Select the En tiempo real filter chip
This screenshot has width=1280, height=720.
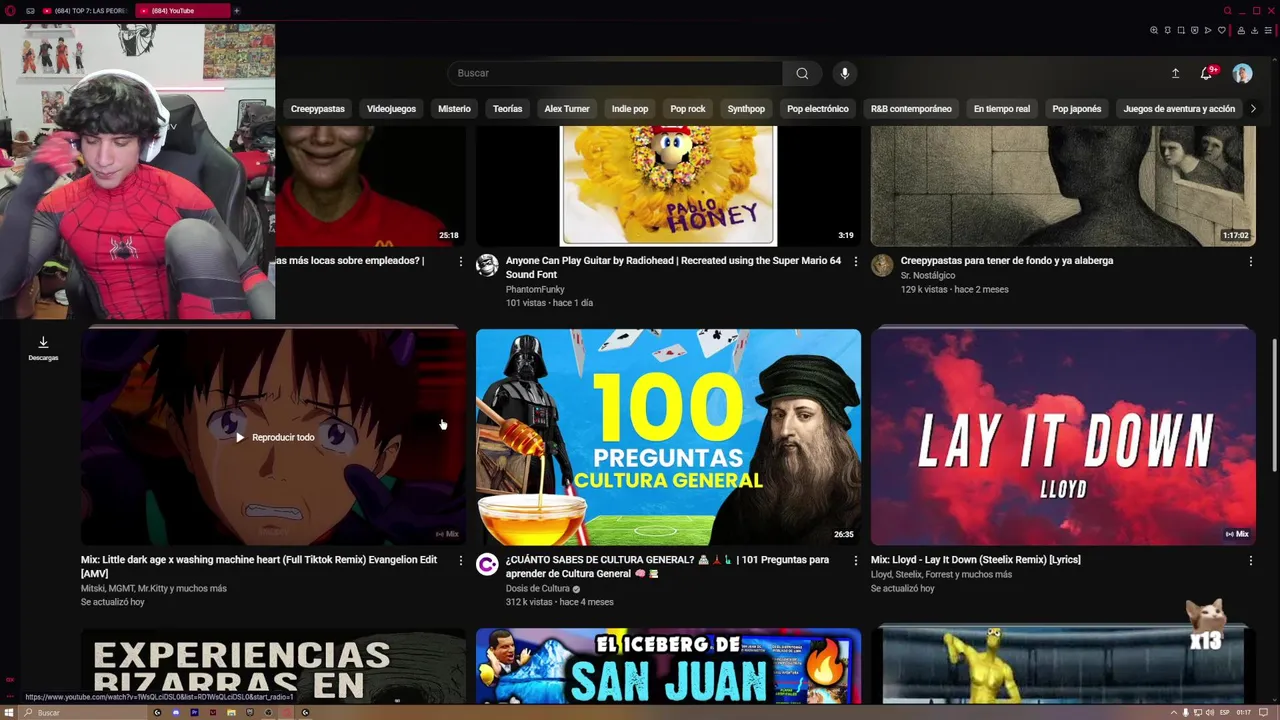point(1002,109)
